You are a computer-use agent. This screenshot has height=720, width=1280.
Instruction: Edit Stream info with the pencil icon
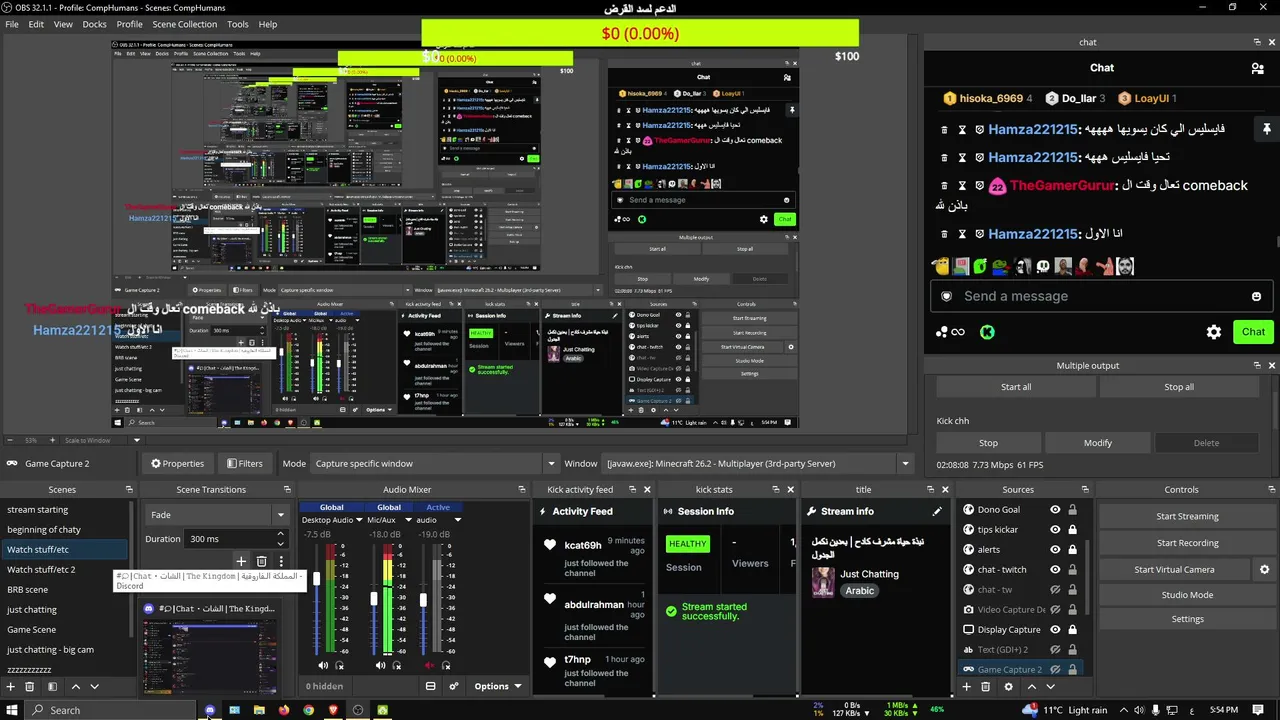coord(937,511)
